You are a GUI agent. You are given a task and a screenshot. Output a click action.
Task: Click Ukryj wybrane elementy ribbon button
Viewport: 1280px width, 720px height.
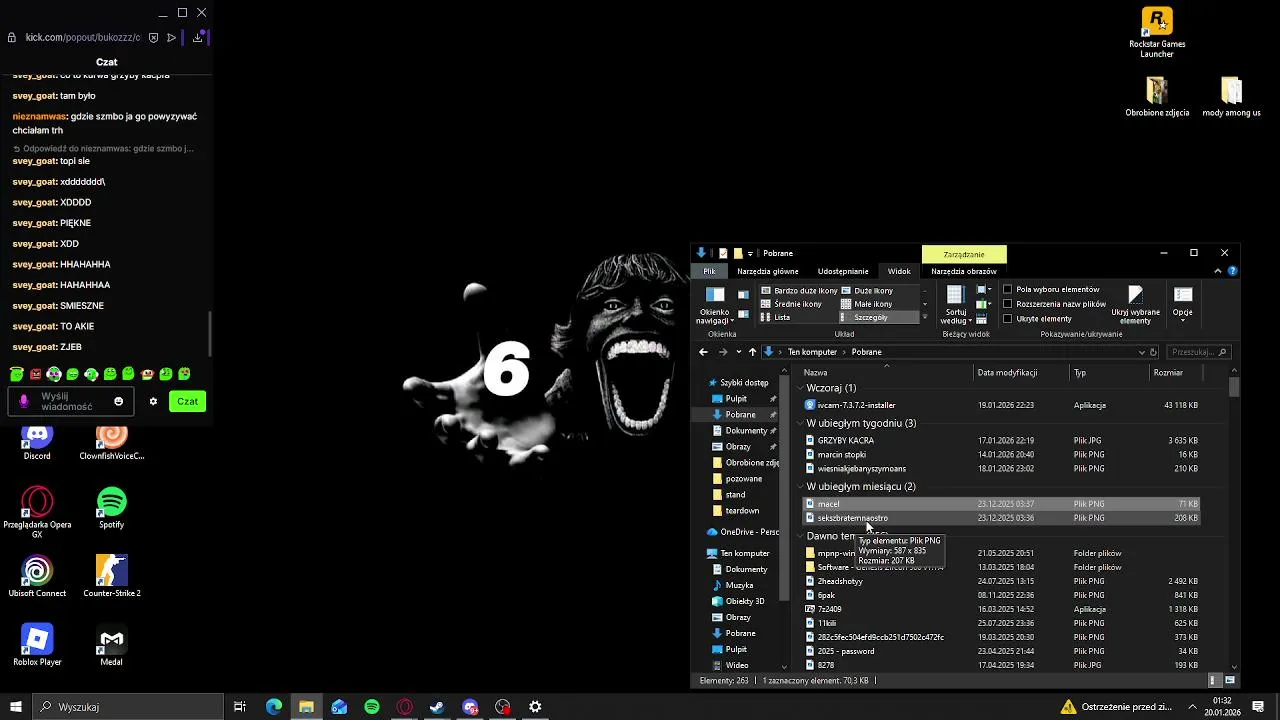pyautogui.click(x=1135, y=305)
